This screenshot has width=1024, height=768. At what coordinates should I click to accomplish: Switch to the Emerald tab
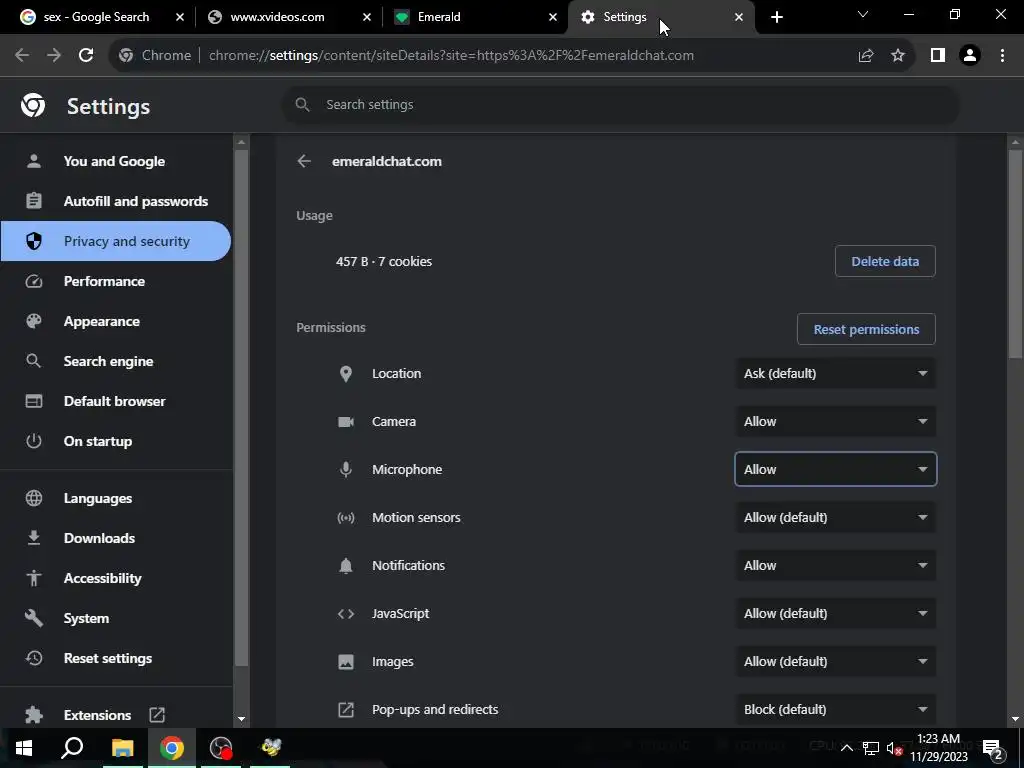pos(475,17)
